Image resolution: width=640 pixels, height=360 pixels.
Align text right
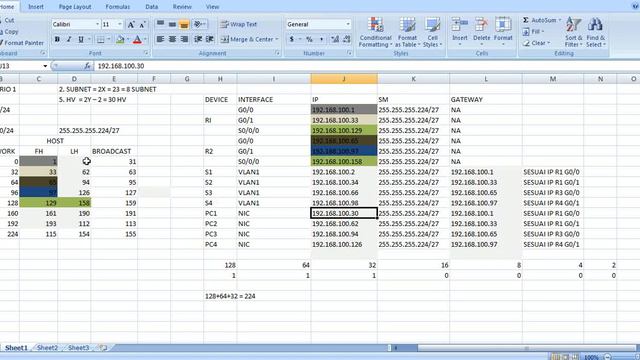[x=184, y=39]
